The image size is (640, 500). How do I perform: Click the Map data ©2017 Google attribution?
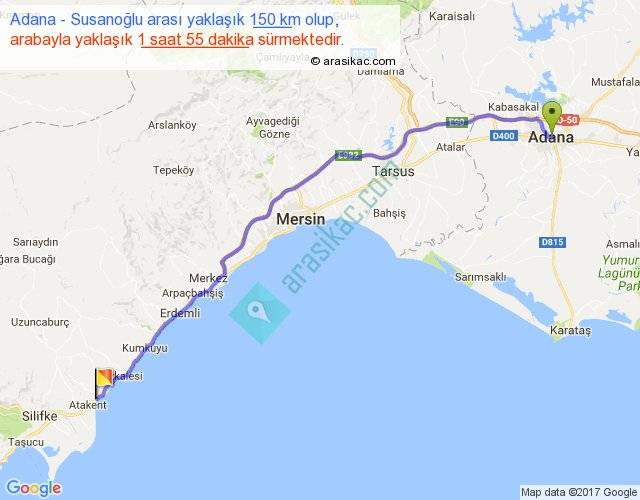[x=578, y=492]
